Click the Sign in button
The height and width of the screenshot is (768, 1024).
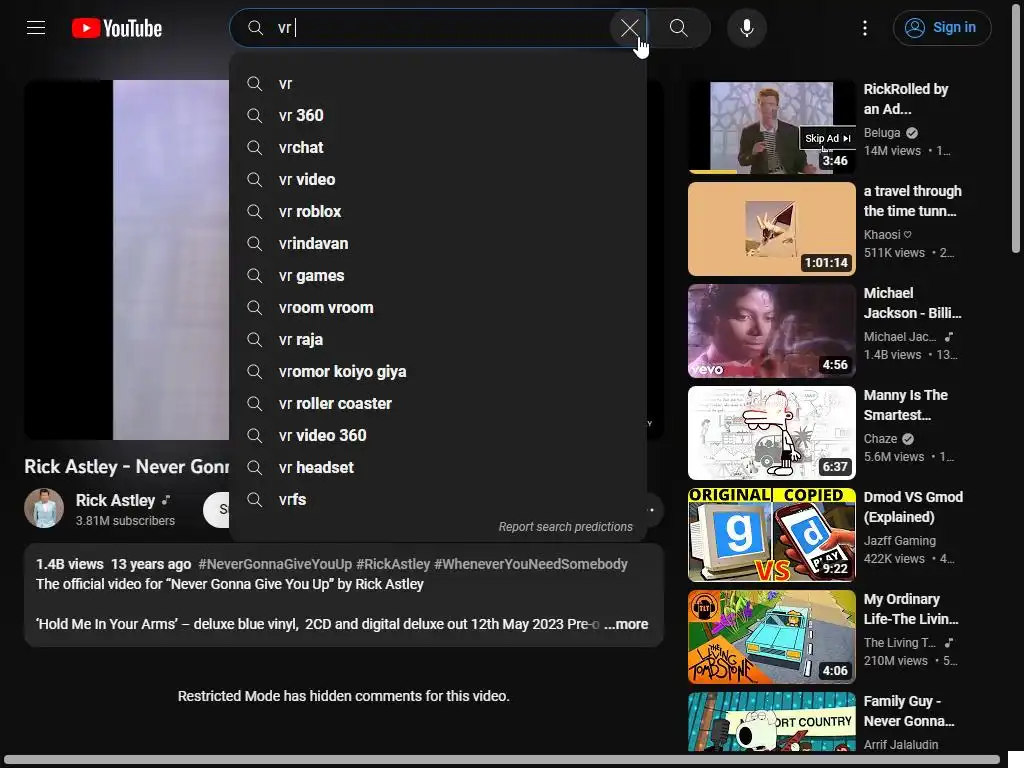[942, 27]
